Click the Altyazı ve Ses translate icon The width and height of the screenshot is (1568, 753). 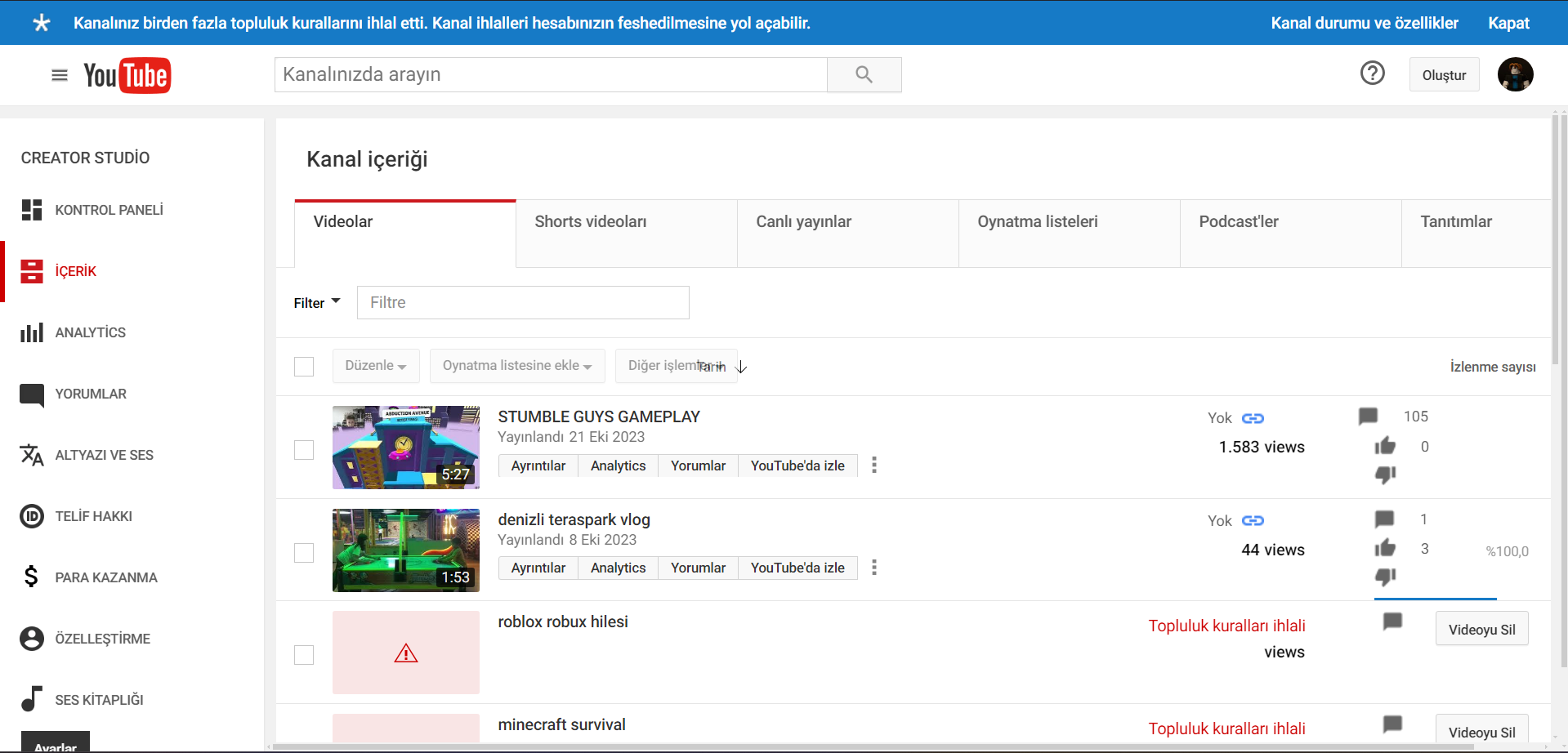pos(32,455)
